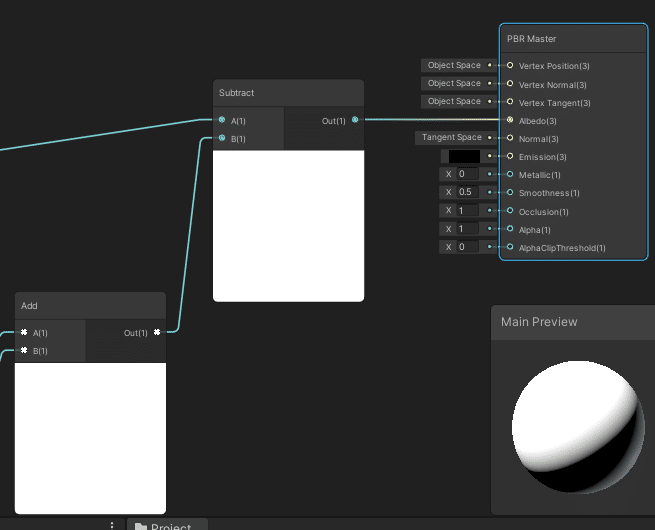
Task: Click the Alpha(1) input port
Action: [x=510, y=229]
